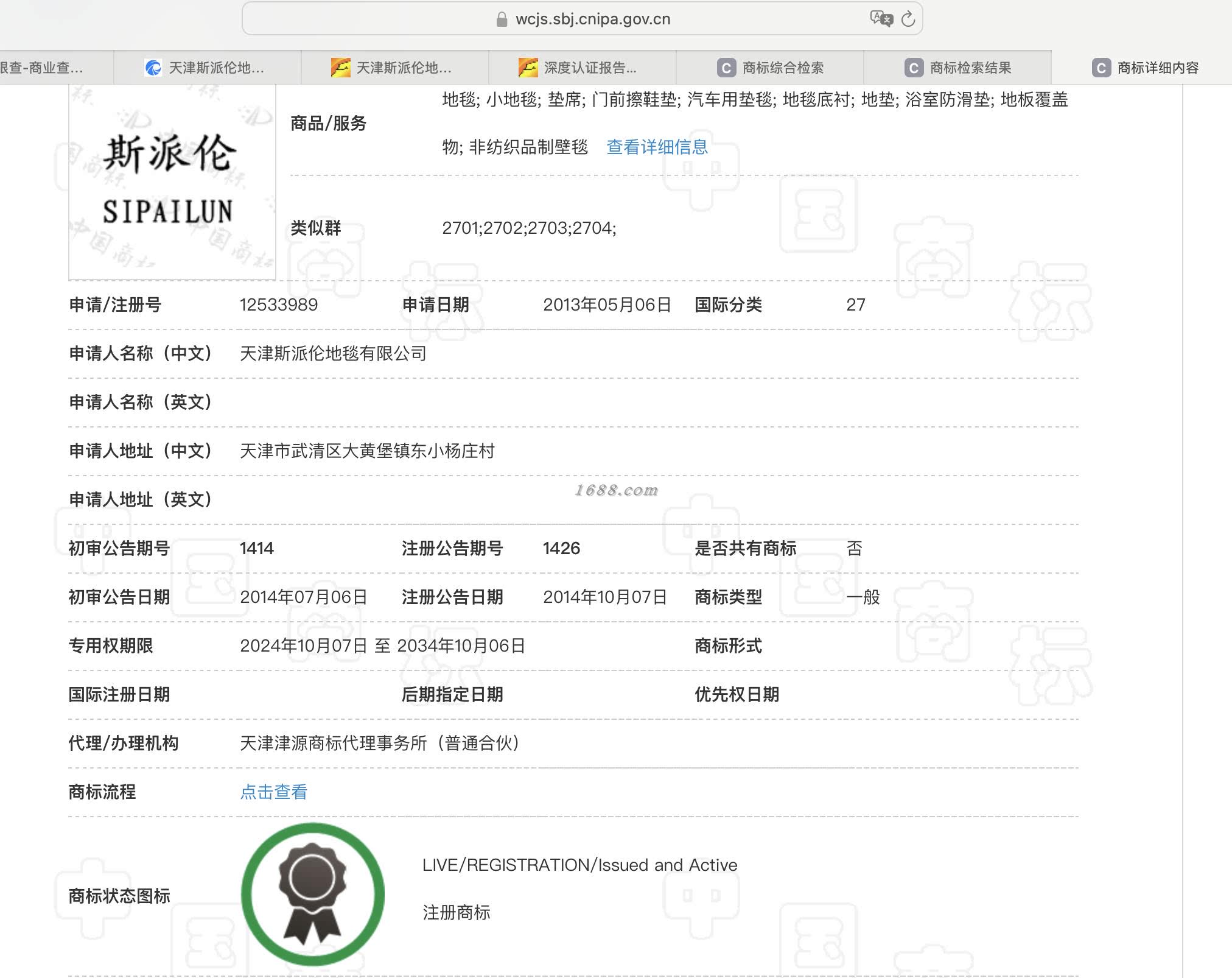Click the green registered trademark status badge

[x=312, y=894]
